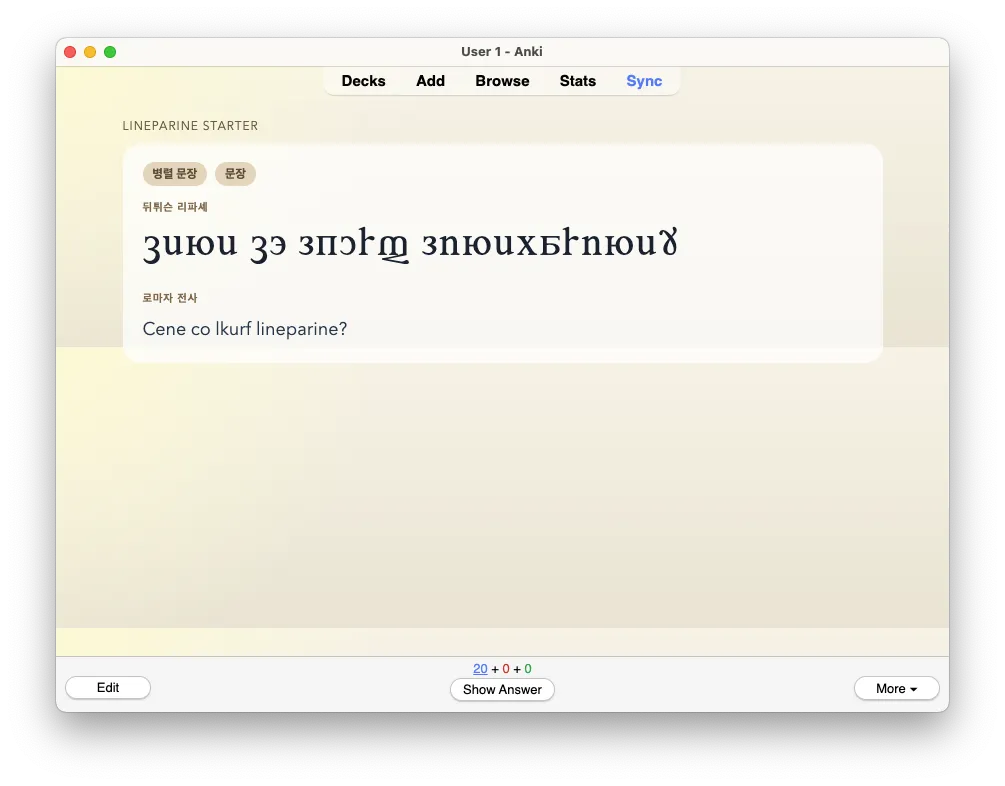
Task: Switch to the Decks screen
Action: coord(363,81)
